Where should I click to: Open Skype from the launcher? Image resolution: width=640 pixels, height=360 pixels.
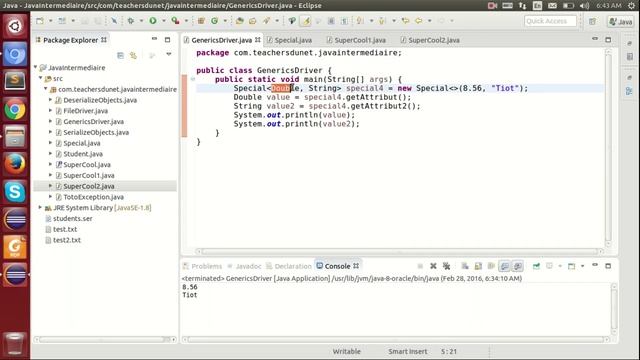click(x=15, y=192)
